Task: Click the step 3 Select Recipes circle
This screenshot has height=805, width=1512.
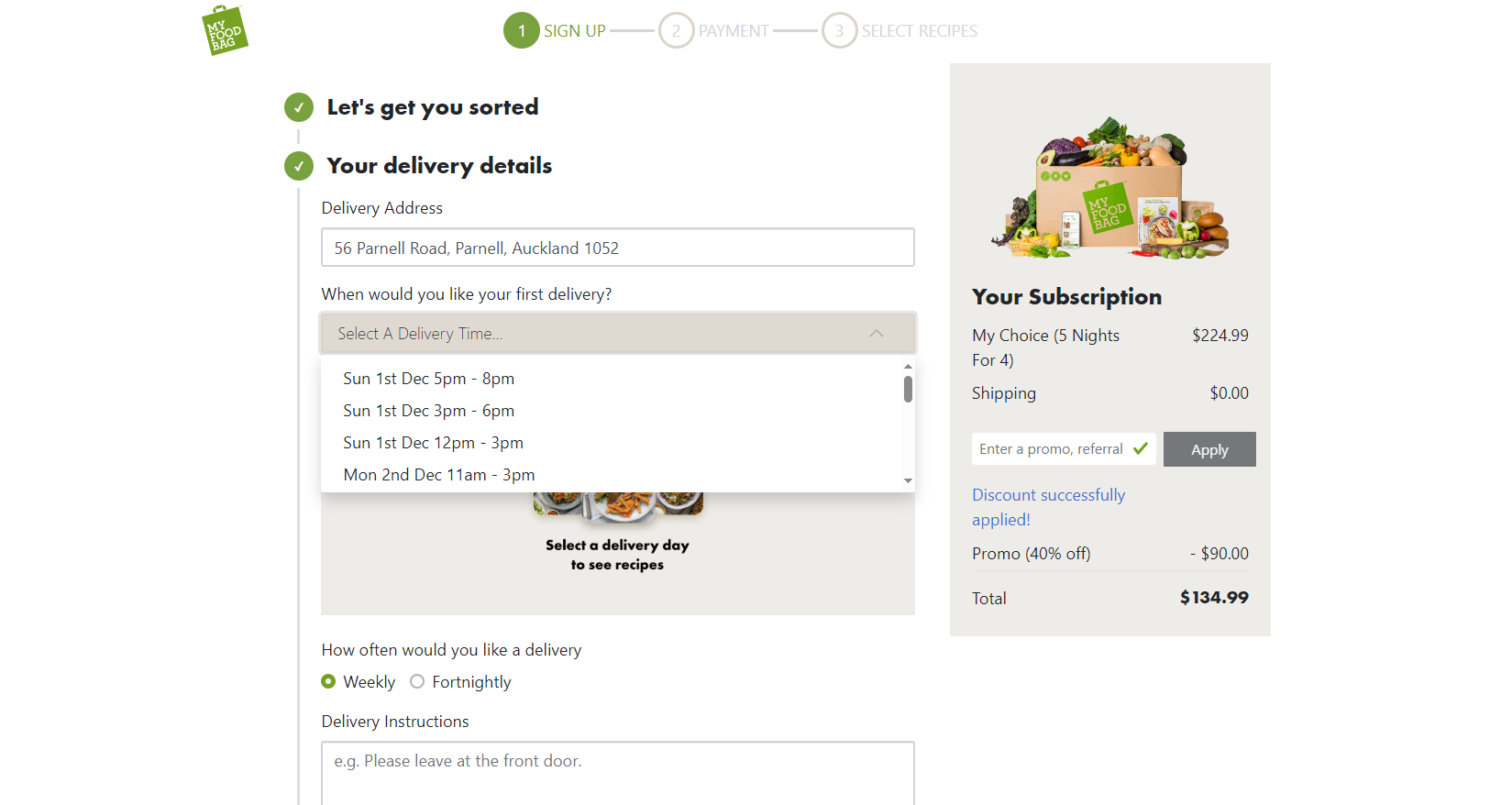Action: (839, 30)
